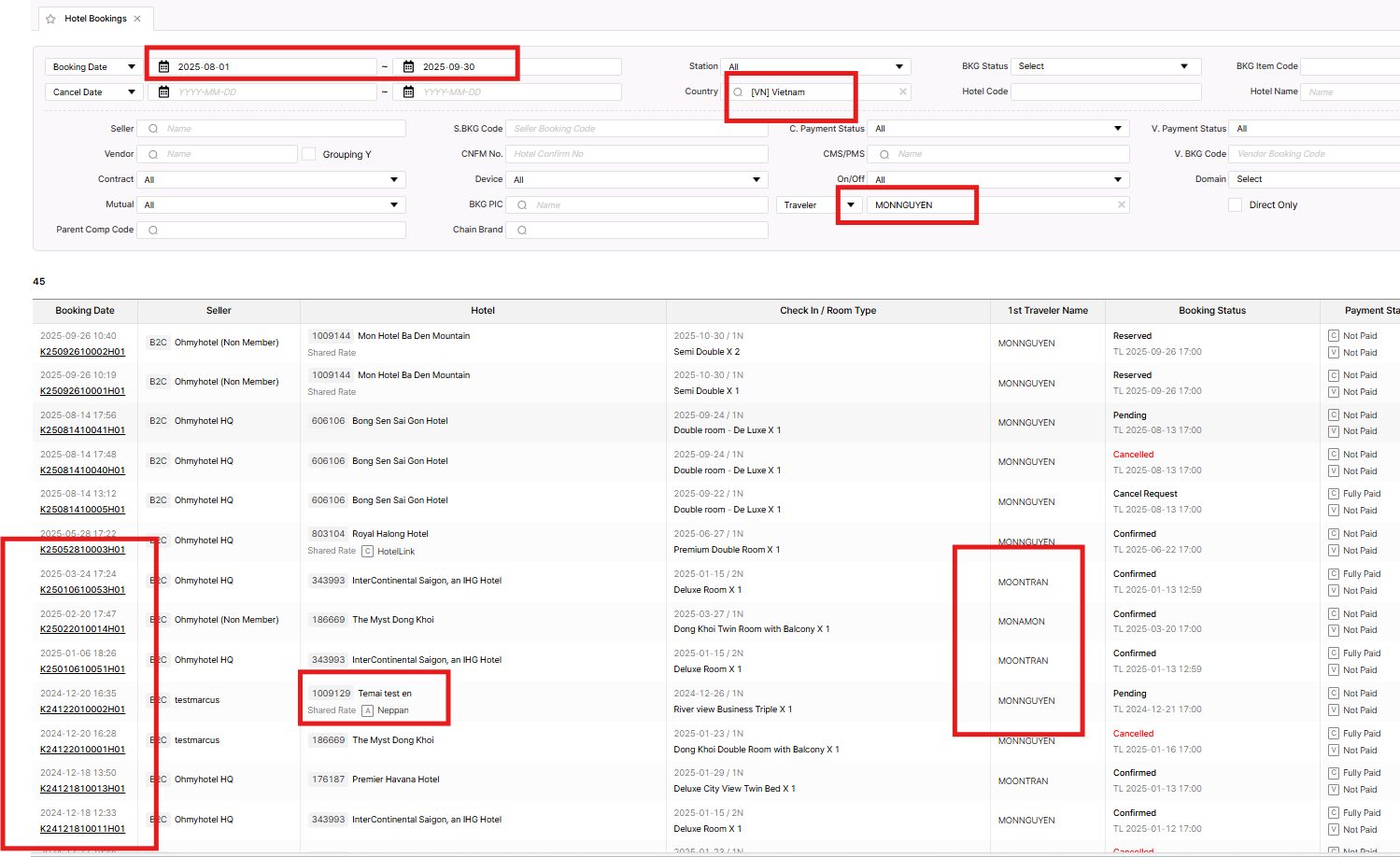
Task: Open the Booking Date start calendar icon
Action: [164, 67]
